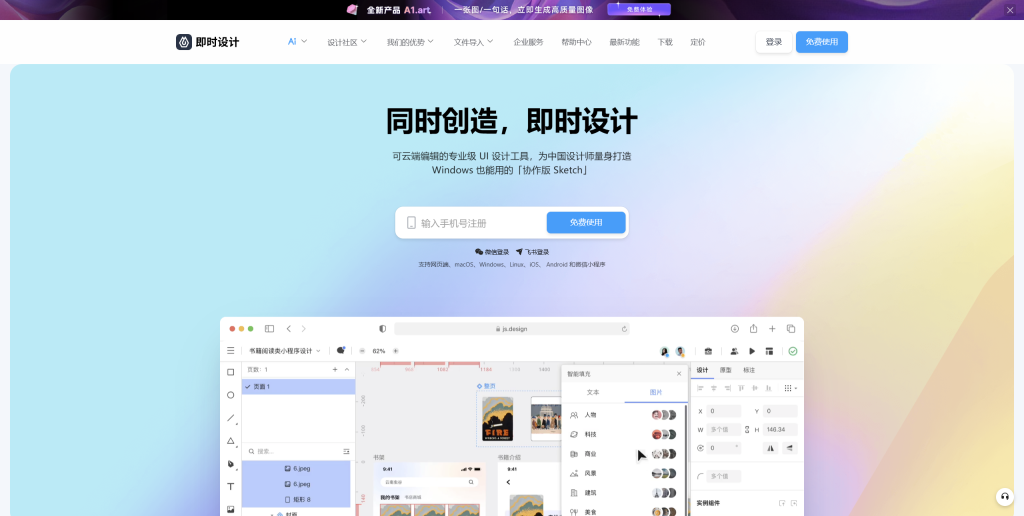Click the collaborators share icon
The width and height of the screenshot is (1024, 516).
734,351
